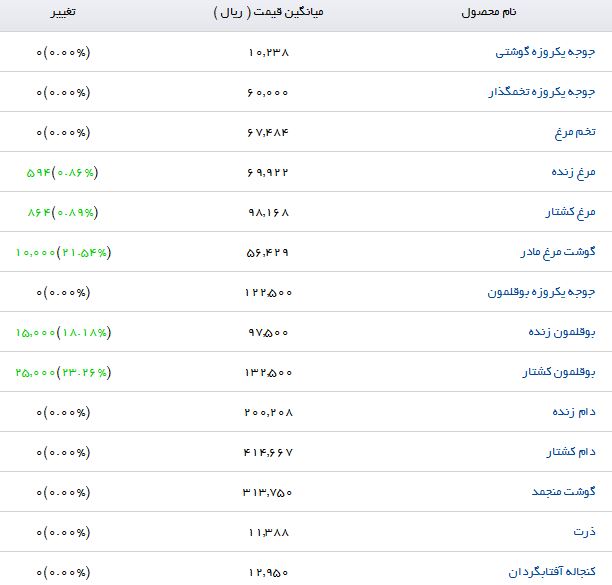Click the green change ۱۰,۰۰۰(۲۱.۵۴%) value
The width and height of the screenshot is (612, 585).
pos(64,252)
